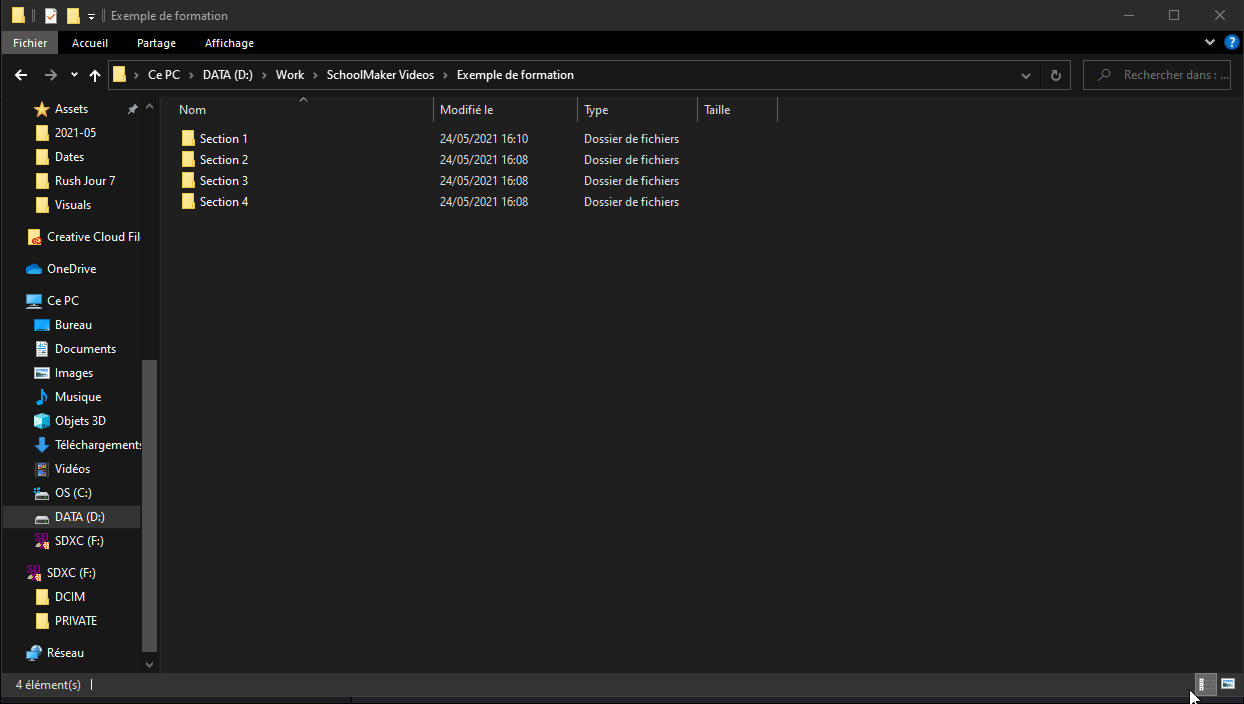Screen dimensions: 1244x704
Task: Open the Dates folder in sidebar
Action: pos(69,157)
